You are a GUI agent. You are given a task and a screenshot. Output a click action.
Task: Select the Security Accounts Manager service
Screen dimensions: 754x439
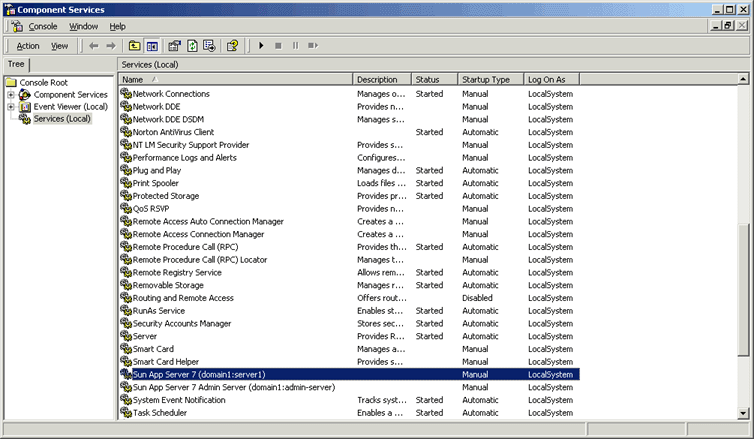(x=182, y=323)
